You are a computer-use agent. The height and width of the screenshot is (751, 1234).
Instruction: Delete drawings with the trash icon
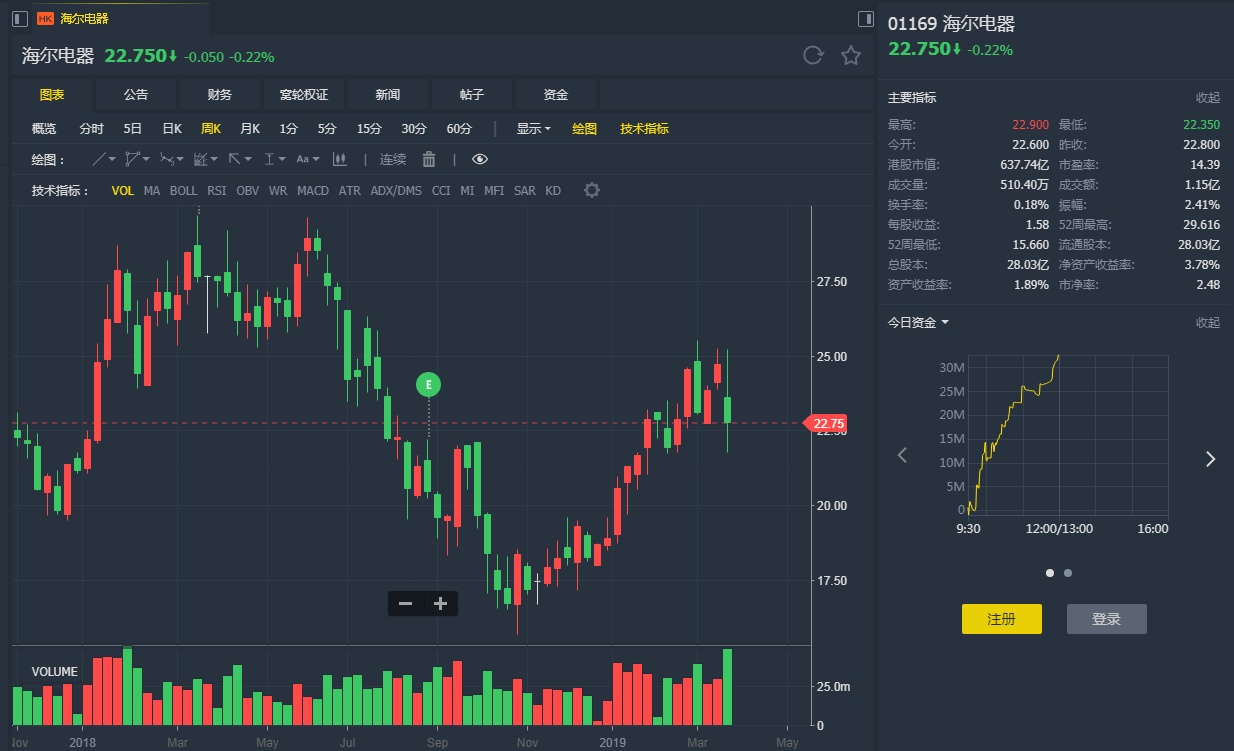click(x=429, y=159)
